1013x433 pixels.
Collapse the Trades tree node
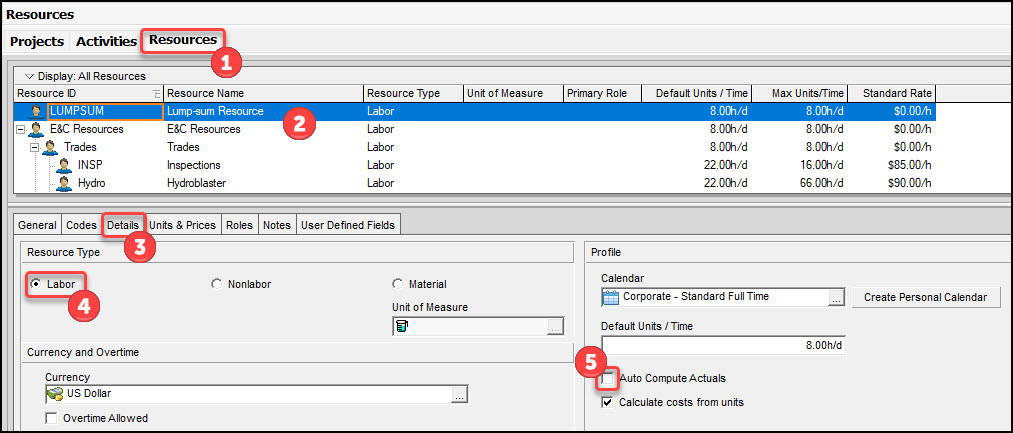(35, 147)
